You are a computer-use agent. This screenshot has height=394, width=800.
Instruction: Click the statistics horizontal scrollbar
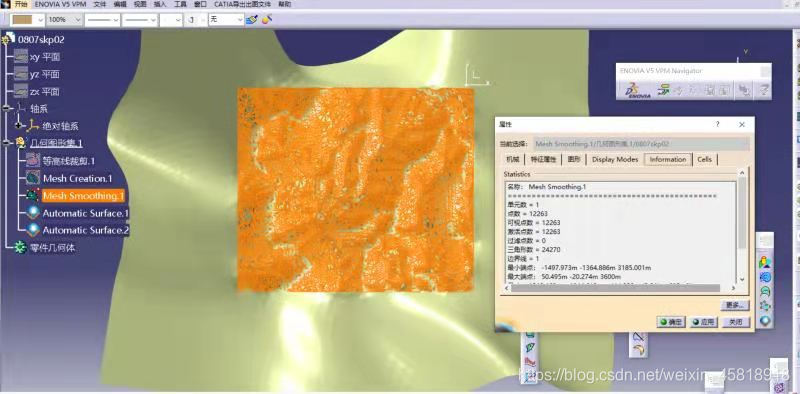click(x=616, y=288)
